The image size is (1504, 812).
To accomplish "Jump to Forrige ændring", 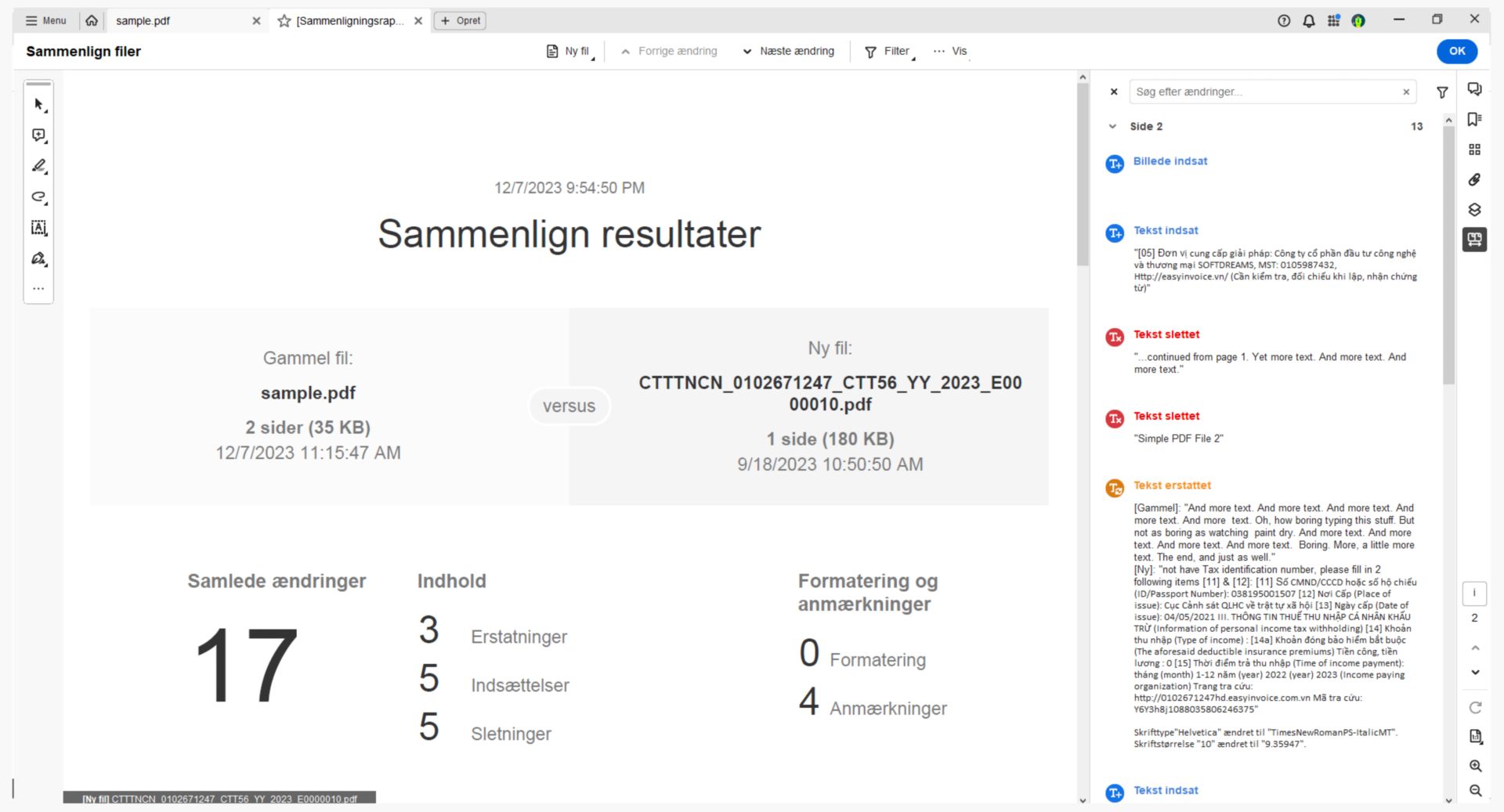I will point(669,52).
